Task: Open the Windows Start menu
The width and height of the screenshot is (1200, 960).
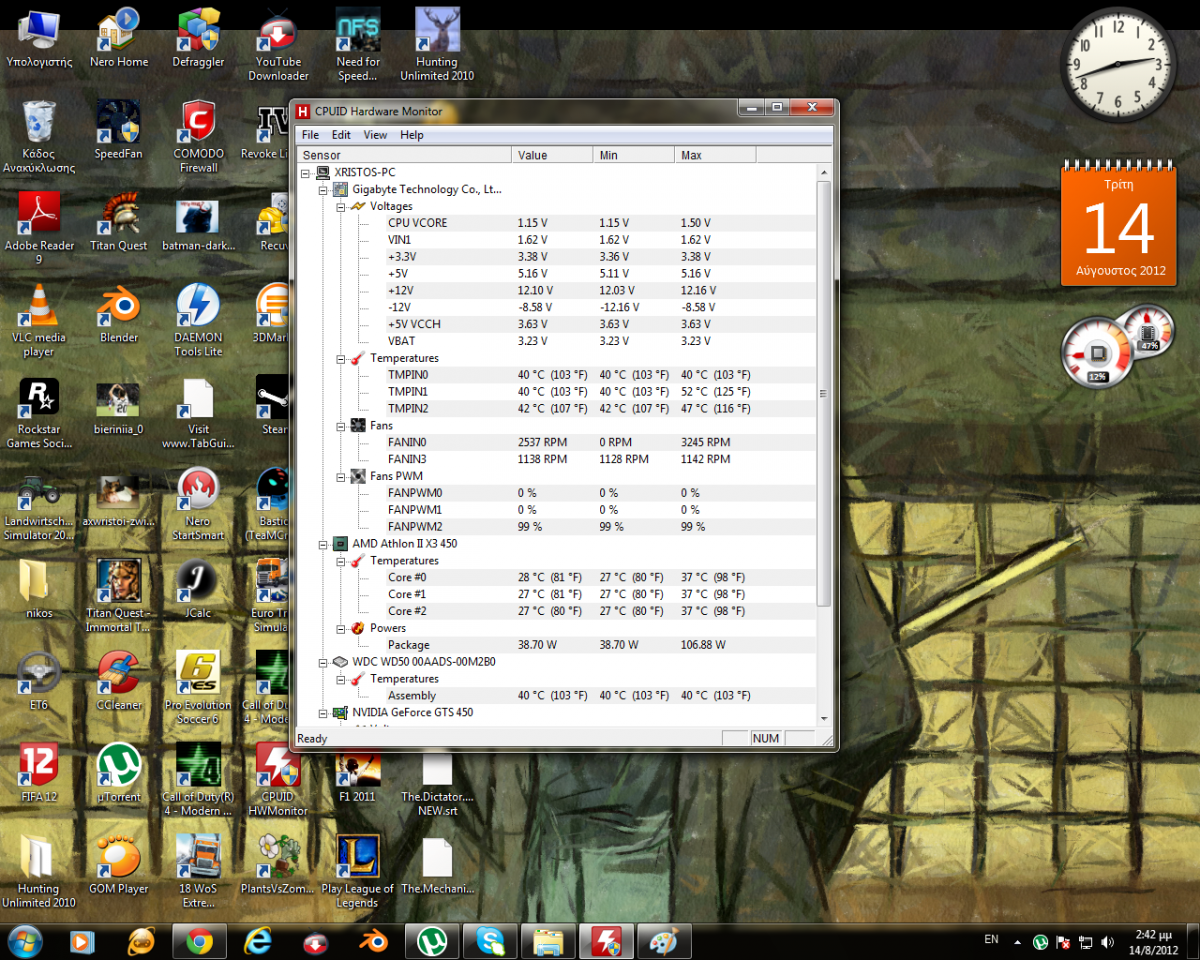Action: tap(25, 941)
